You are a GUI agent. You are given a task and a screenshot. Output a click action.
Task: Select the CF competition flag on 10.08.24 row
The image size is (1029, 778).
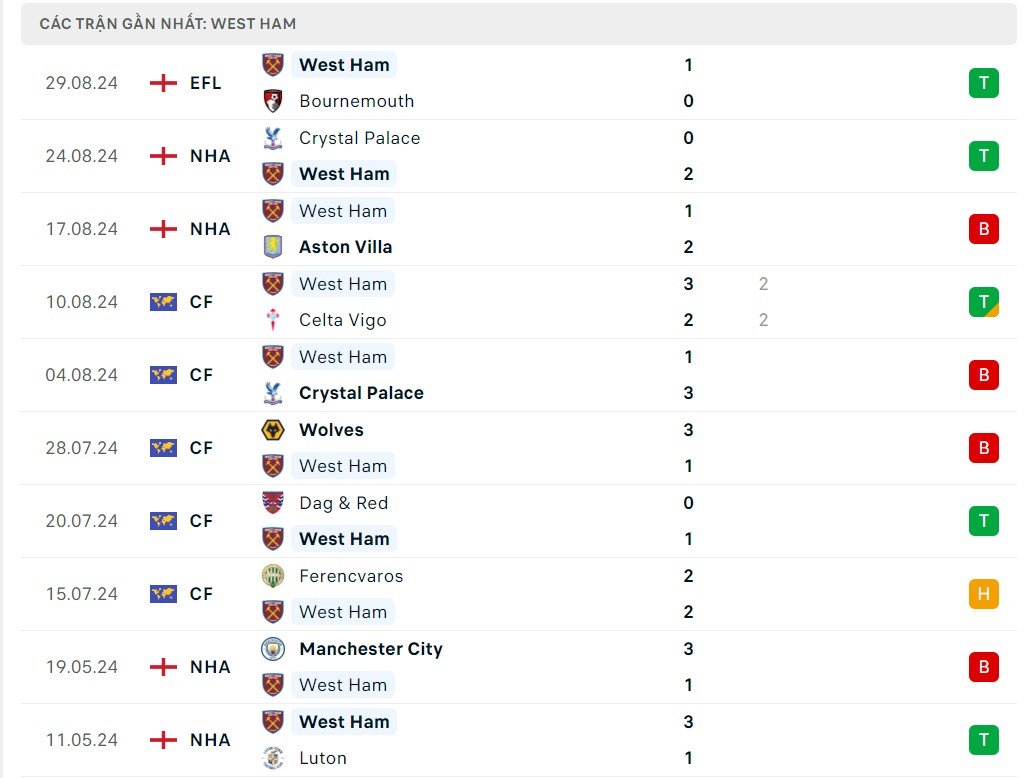pos(161,301)
